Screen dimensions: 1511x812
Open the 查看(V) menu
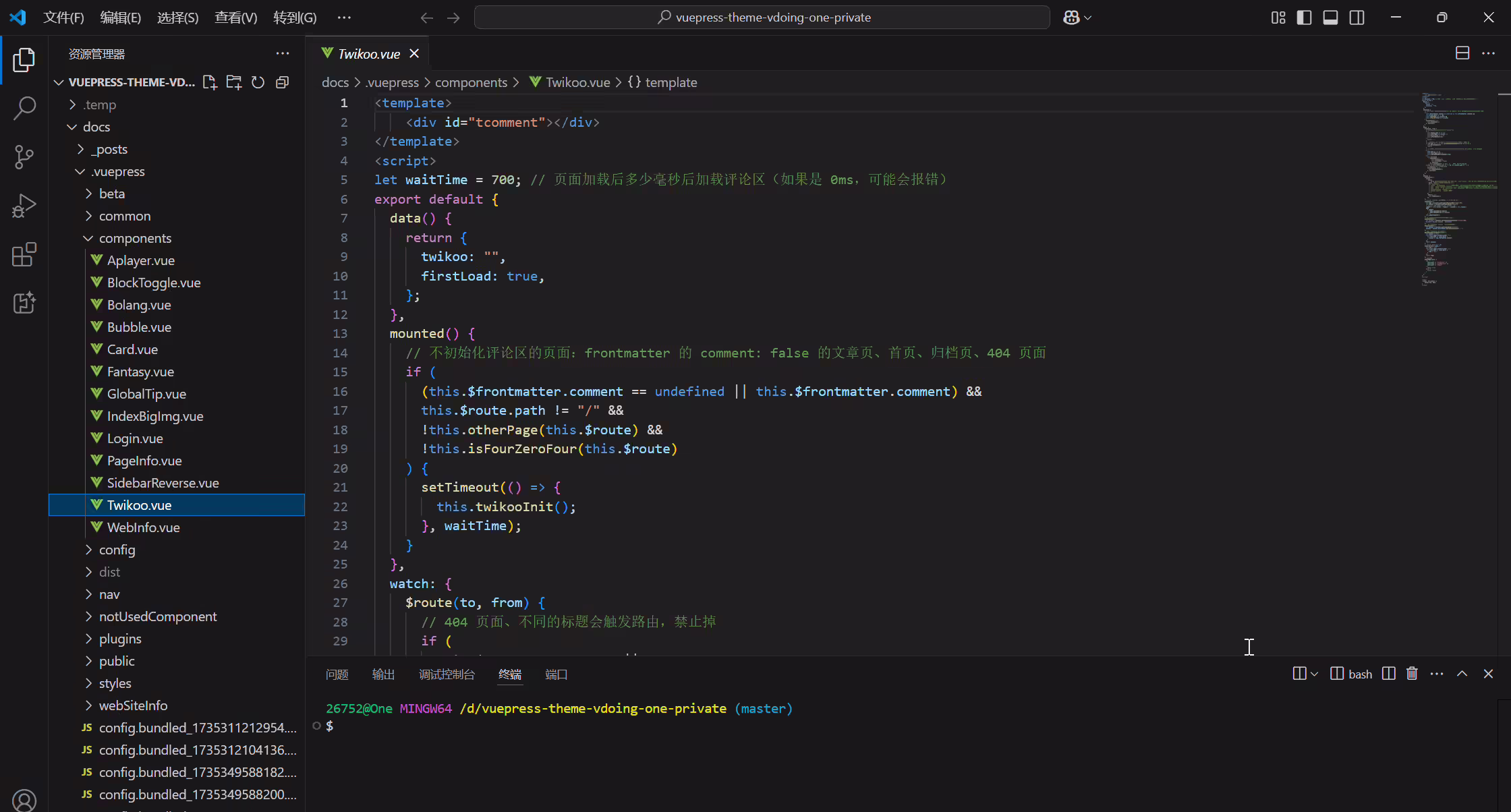click(x=235, y=18)
